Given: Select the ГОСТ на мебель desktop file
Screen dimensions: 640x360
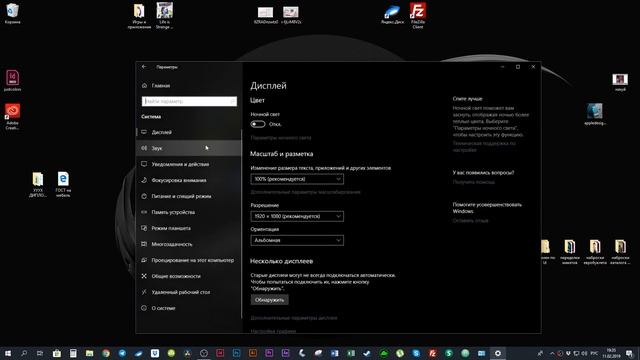Looking at the screenshot, I should [x=63, y=184].
